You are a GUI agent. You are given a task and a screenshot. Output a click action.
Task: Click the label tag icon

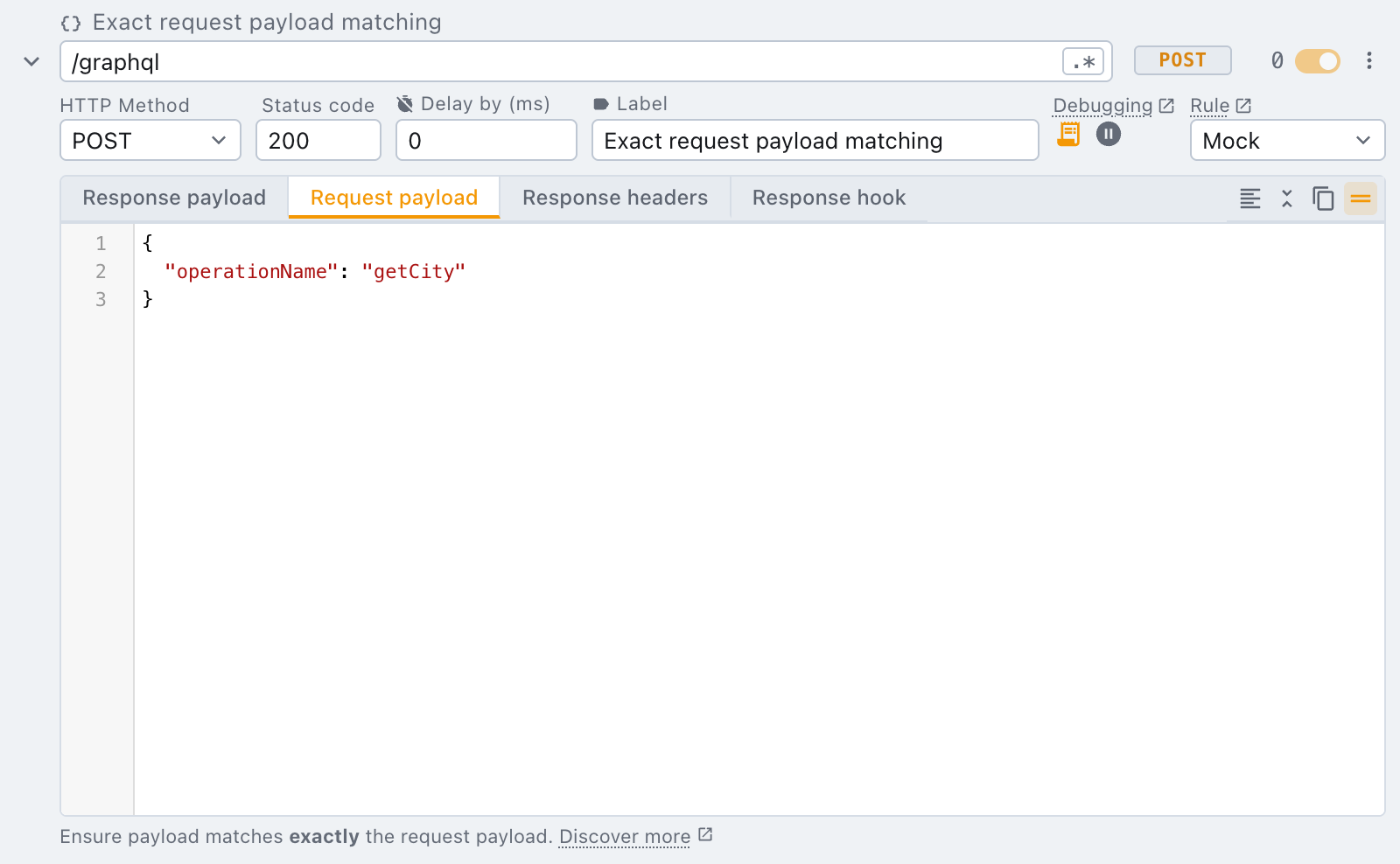click(601, 104)
